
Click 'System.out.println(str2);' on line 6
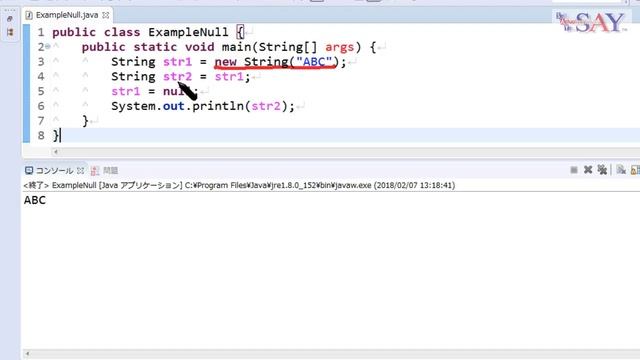pos(203,106)
